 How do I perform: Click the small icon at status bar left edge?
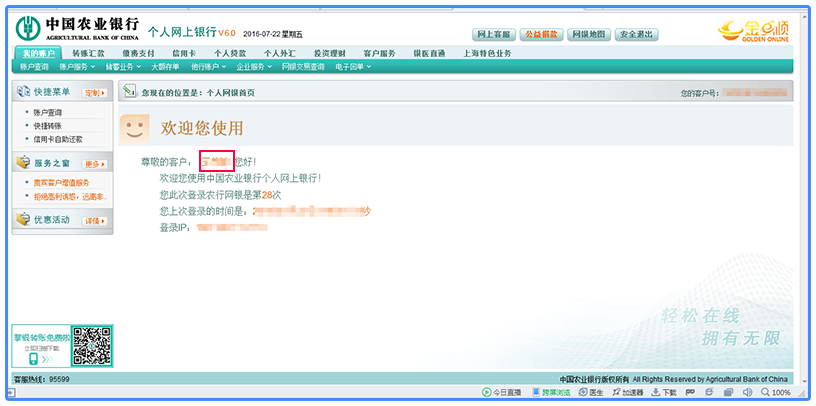tap(11, 392)
